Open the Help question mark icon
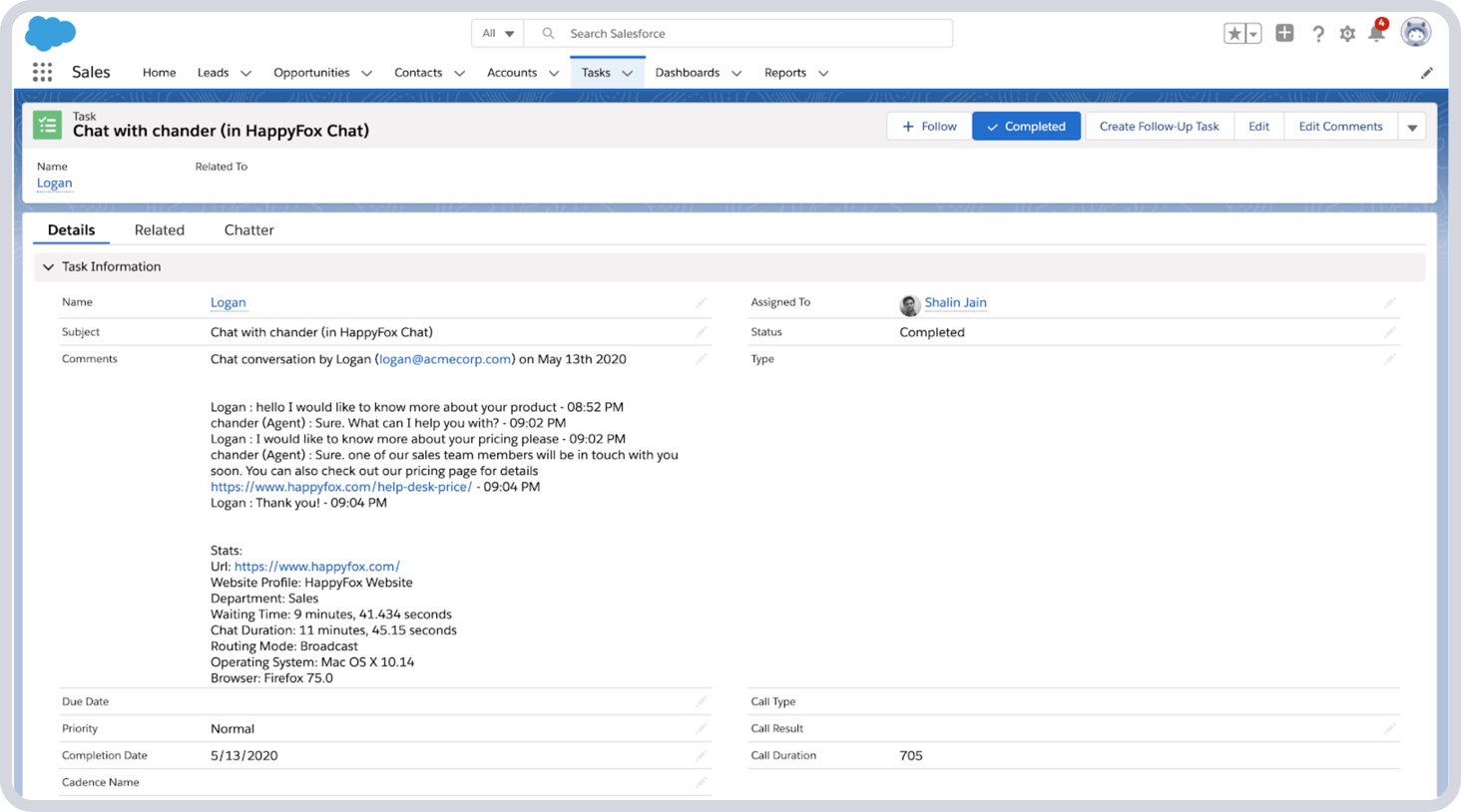The width and height of the screenshot is (1461, 812). coord(1318,34)
